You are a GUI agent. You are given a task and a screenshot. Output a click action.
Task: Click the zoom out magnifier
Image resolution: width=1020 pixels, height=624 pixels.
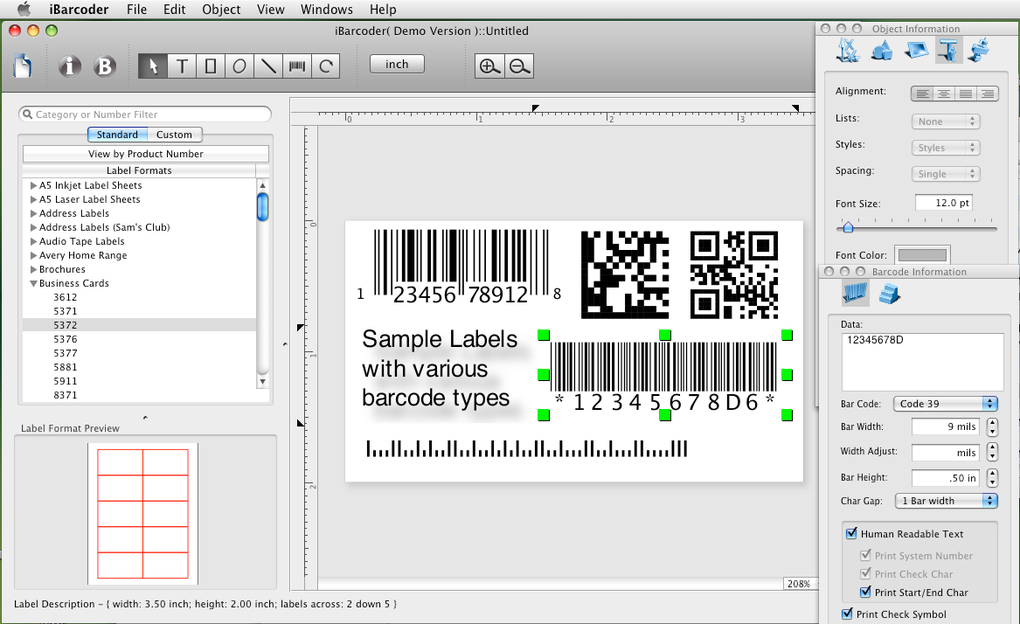[519, 66]
